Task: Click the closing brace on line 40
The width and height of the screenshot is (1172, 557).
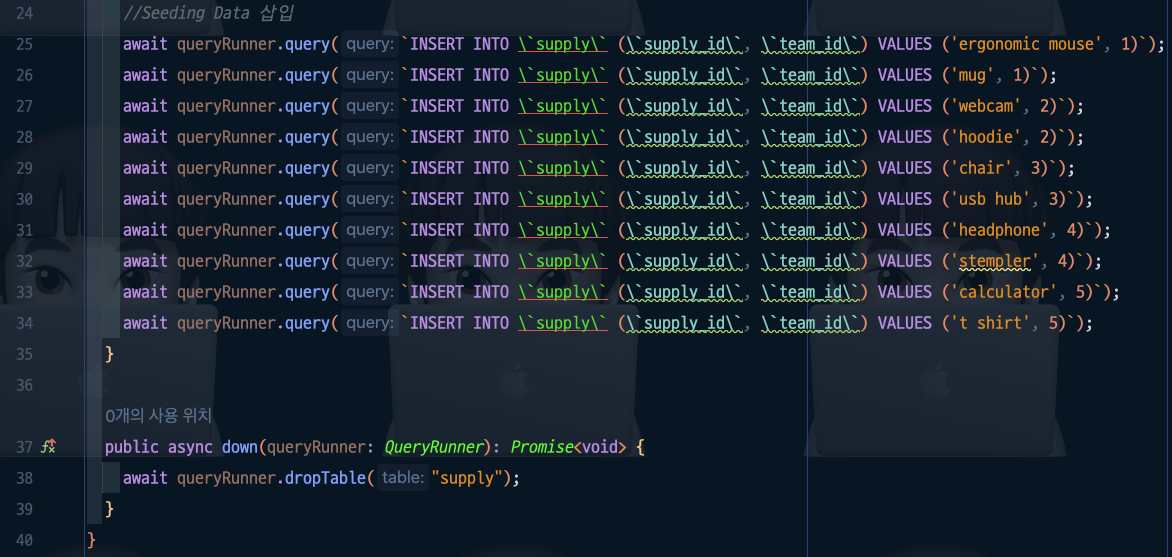Action: pos(92,540)
